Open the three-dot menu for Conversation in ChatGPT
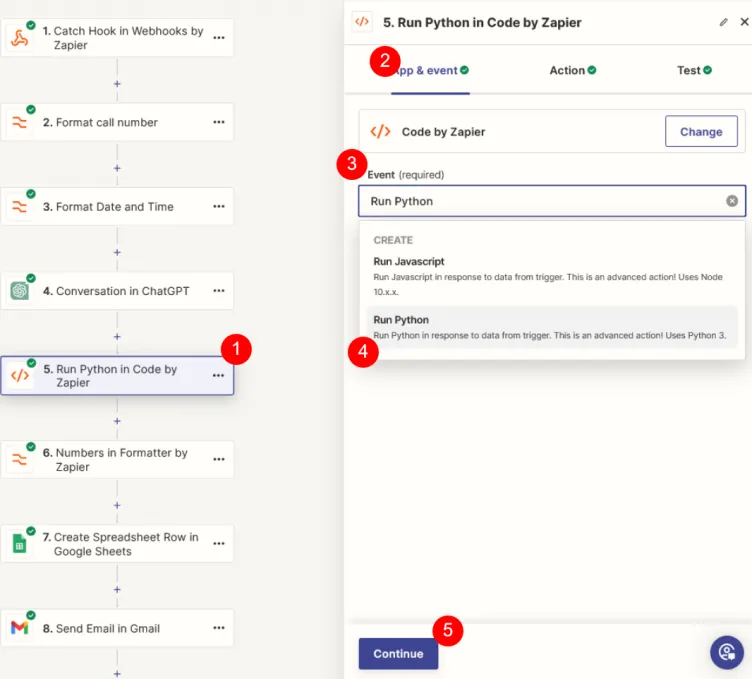This screenshot has height=679, width=752. (219, 291)
